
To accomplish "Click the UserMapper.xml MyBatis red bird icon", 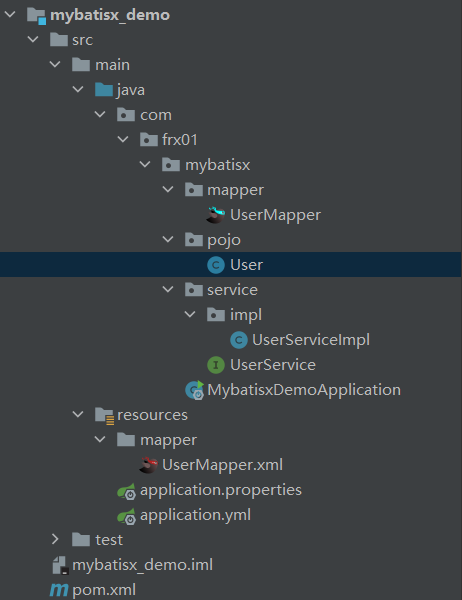I will point(149,465).
